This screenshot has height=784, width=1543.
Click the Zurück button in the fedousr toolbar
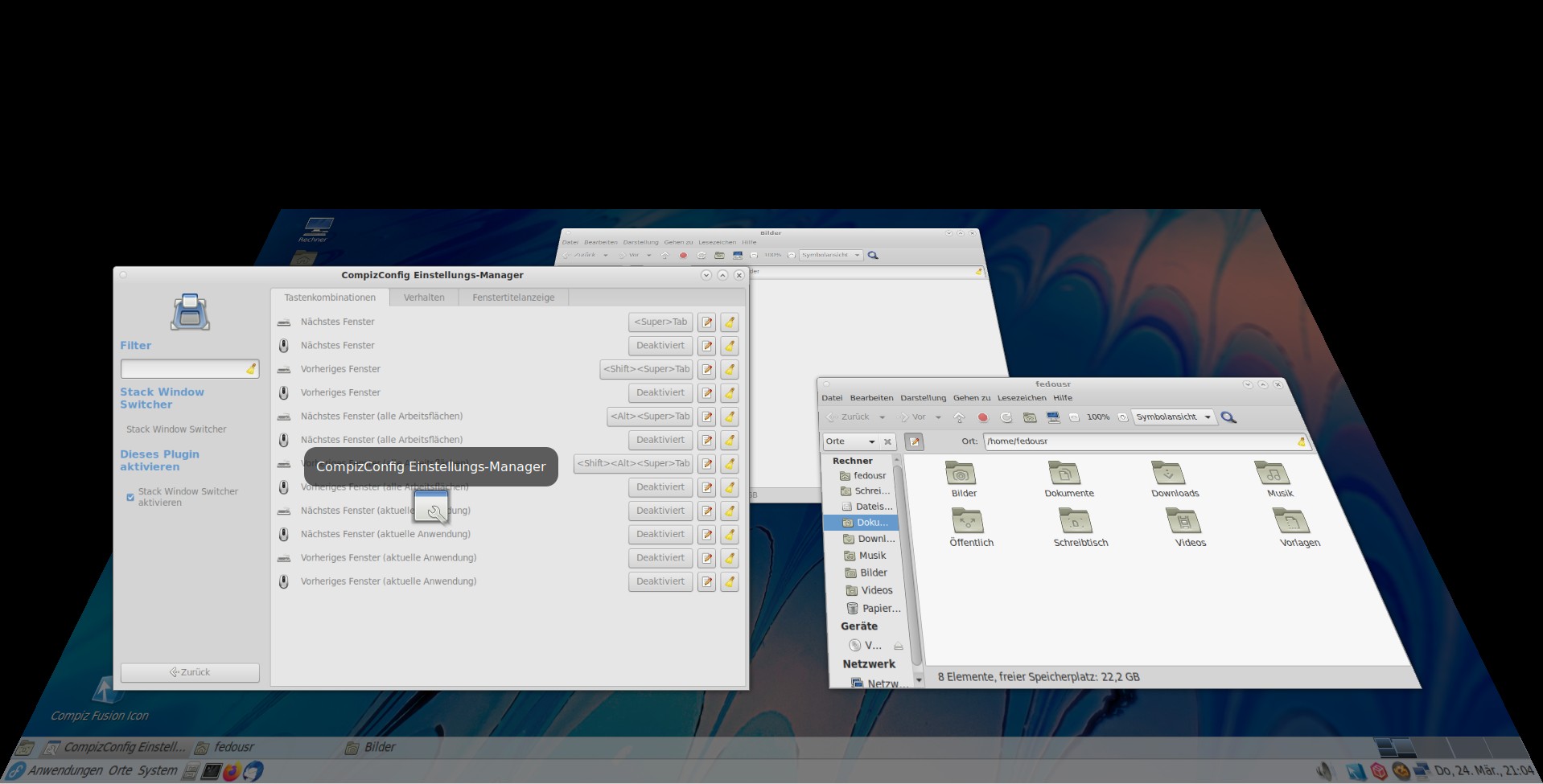tap(850, 417)
